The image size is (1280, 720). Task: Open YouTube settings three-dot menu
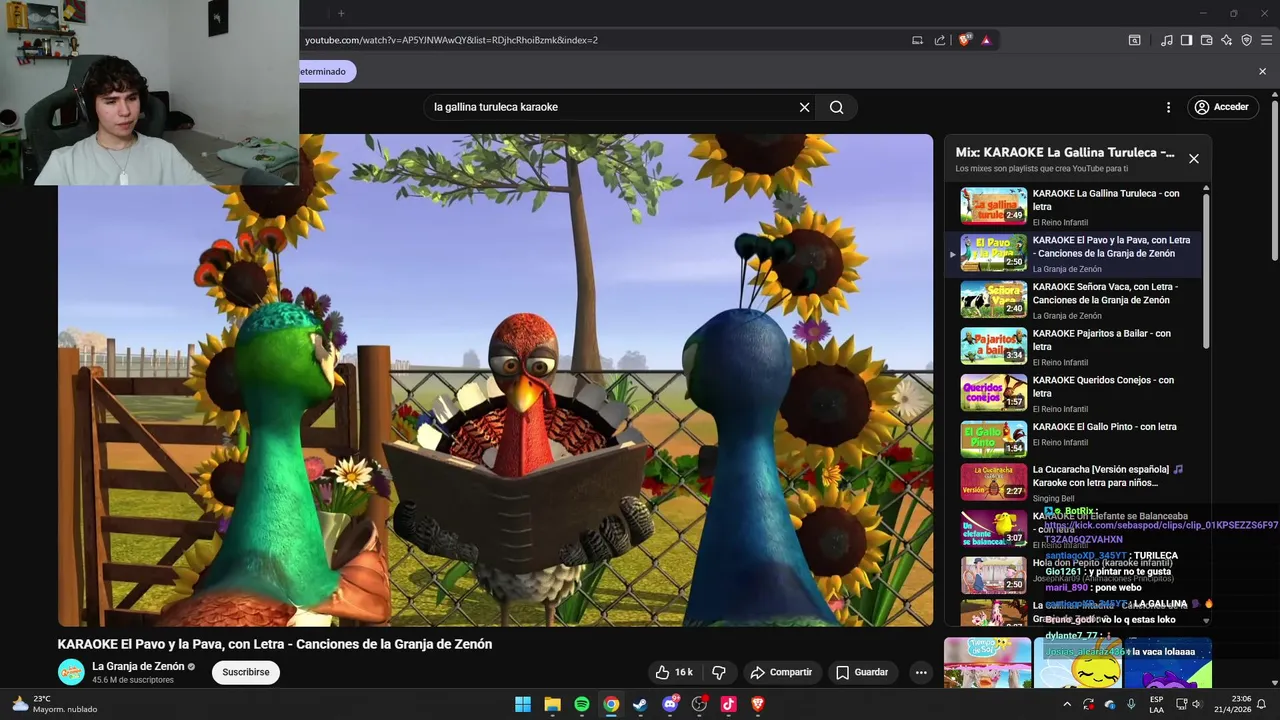tap(1168, 107)
